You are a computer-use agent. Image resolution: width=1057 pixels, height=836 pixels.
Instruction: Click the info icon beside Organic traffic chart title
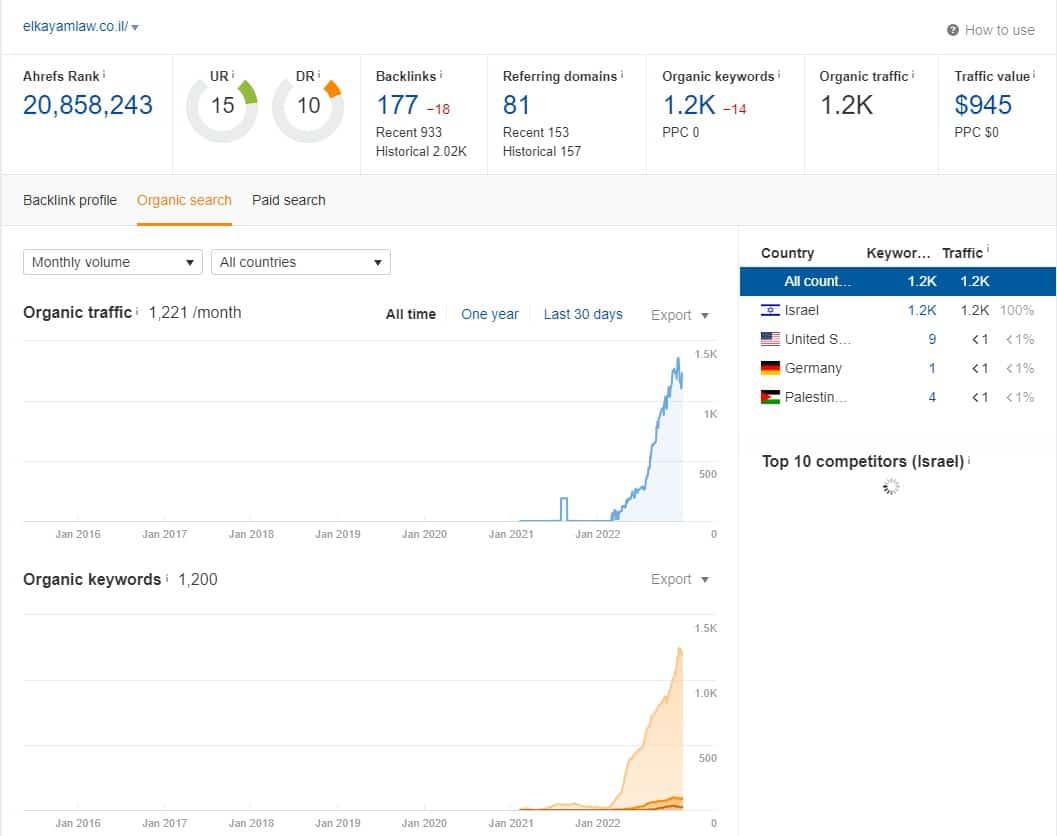(x=137, y=311)
